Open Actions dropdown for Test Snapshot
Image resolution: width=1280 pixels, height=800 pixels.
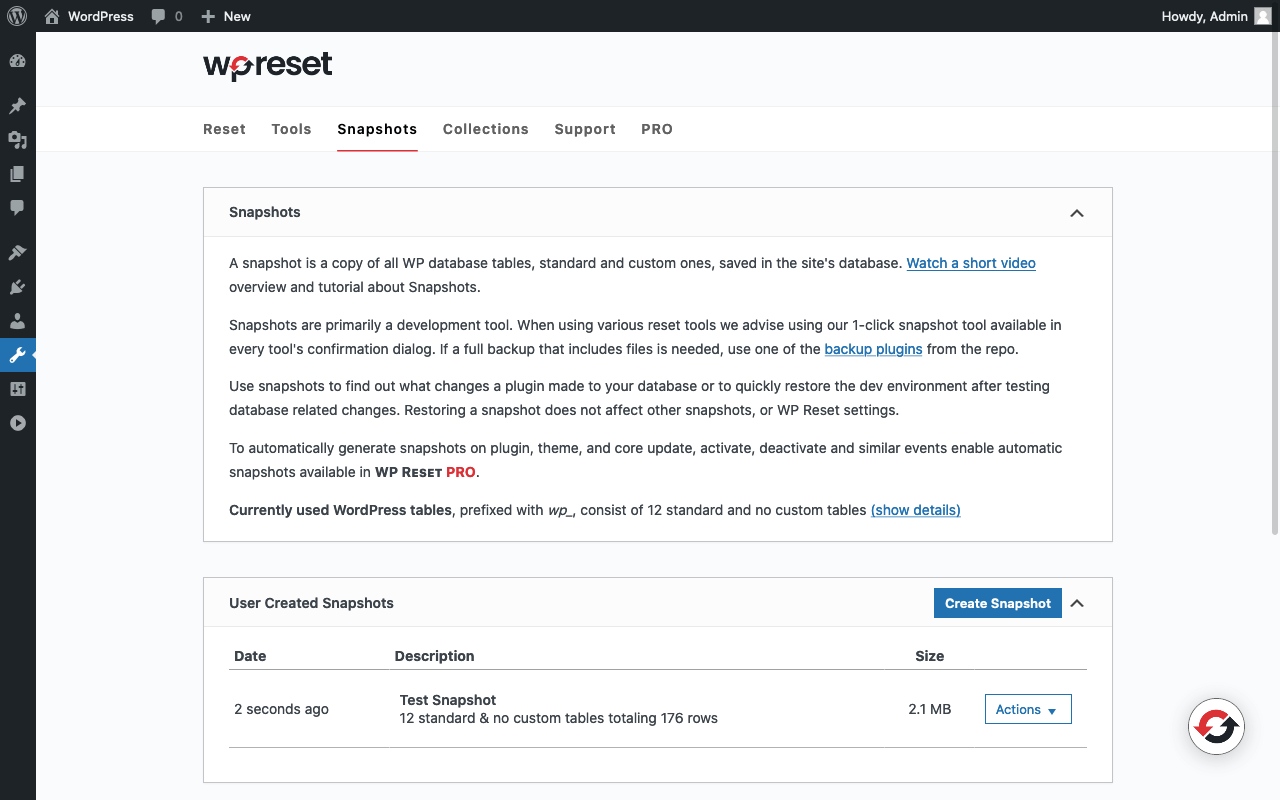tap(1027, 709)
